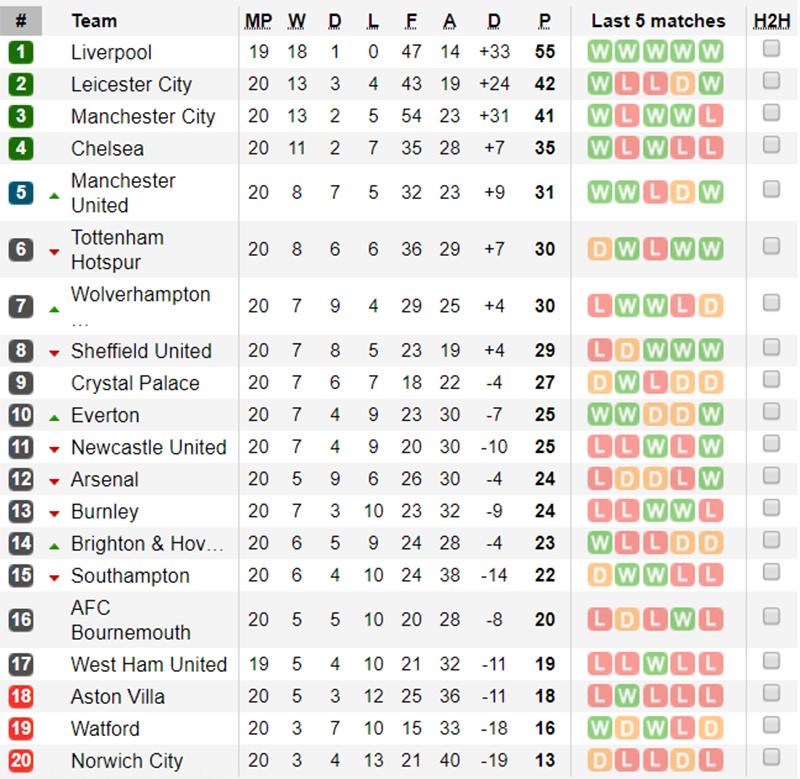
Task: Click Norwich City's last result in Last 5 matches
Action: point(711,761)
